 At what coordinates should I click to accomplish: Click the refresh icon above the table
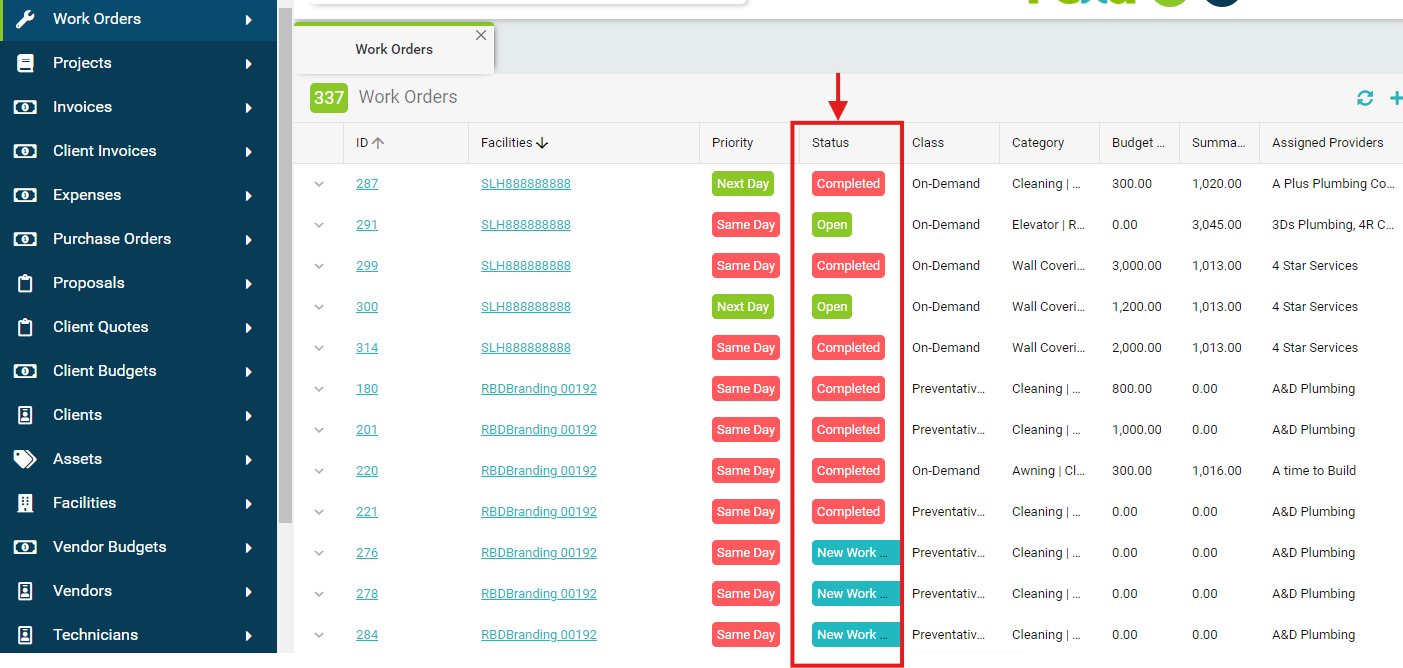click(1365, 98)
